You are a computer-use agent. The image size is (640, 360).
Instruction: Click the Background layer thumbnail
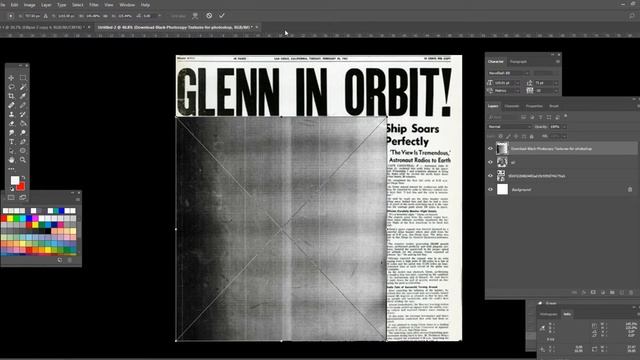point(502,189)
